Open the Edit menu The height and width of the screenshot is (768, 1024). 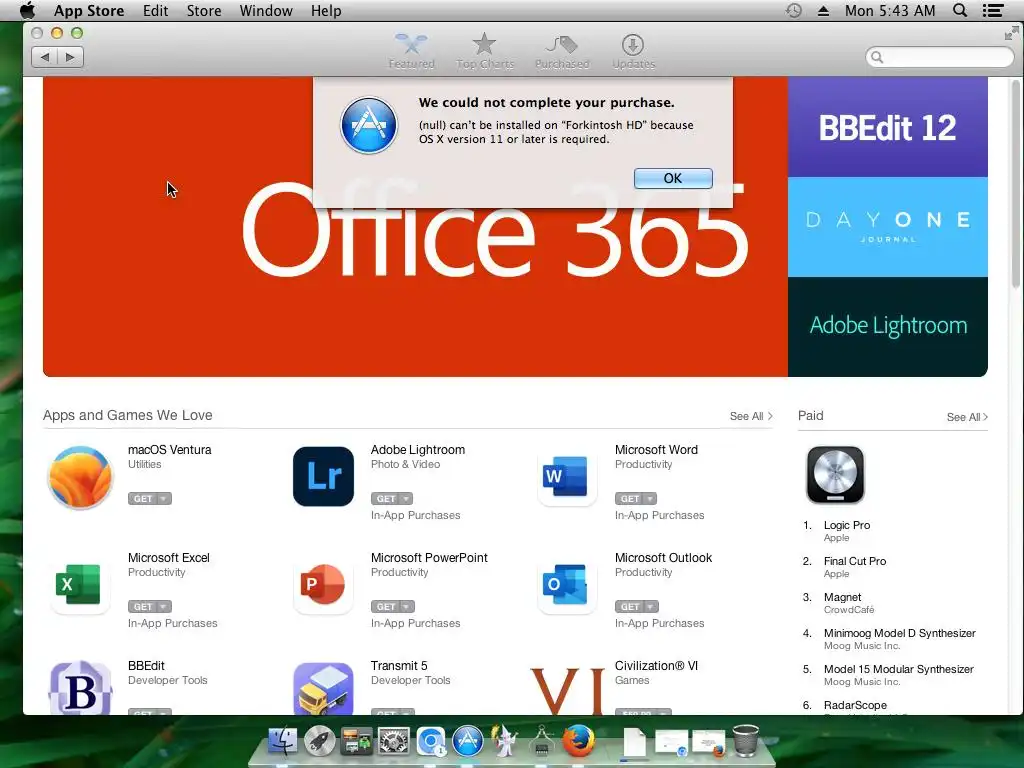pyautogui.click(x=155, y=10)
